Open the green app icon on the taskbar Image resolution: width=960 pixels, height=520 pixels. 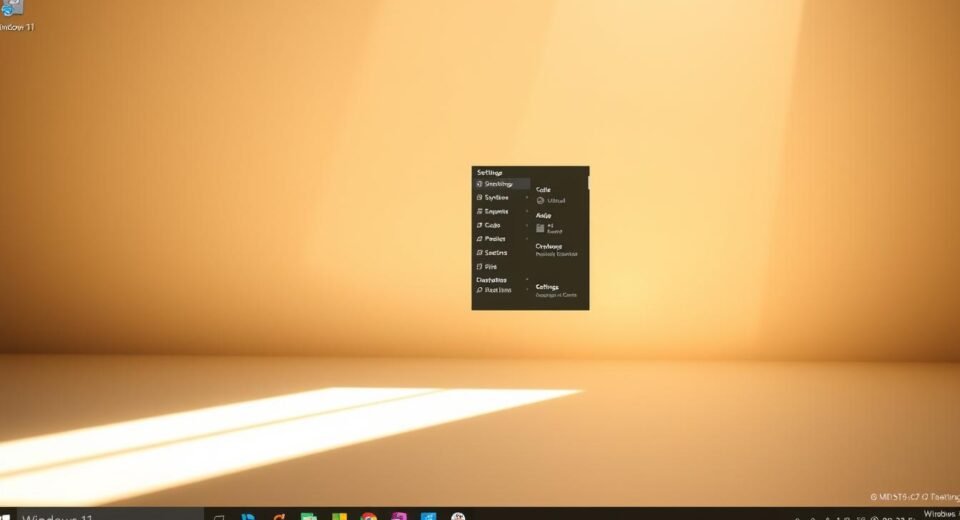tap(309, 516)
